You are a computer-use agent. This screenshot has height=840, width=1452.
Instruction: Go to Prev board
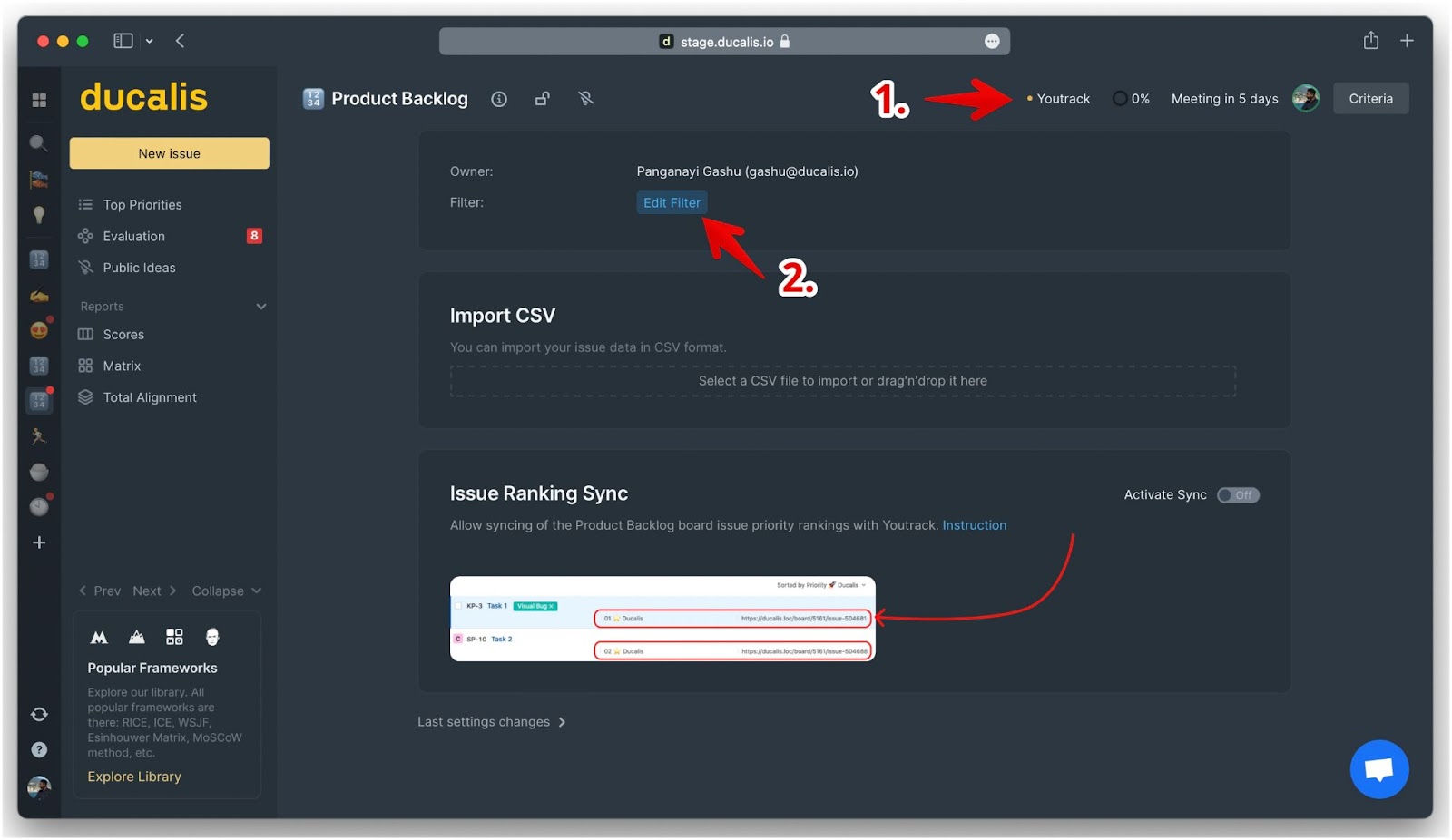coord(100,591)
